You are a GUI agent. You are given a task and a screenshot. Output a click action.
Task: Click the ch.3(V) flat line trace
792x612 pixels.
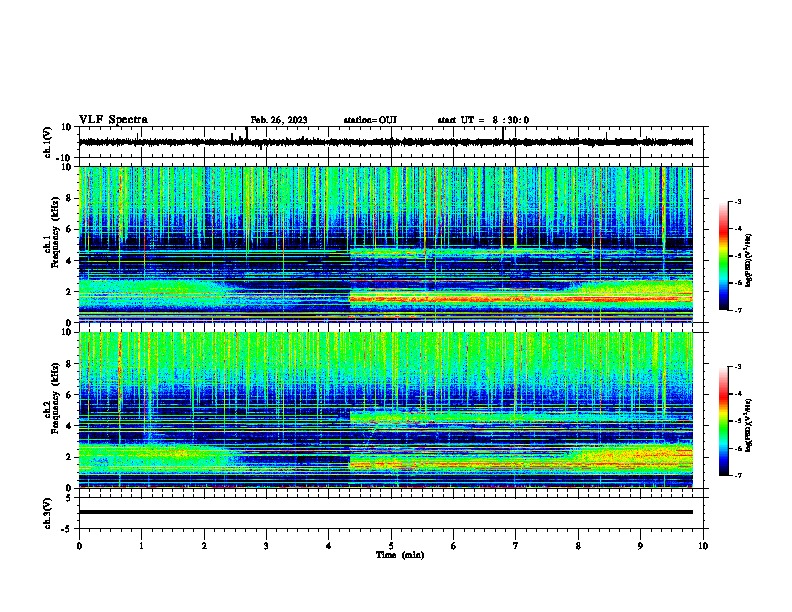coord(386,512)
